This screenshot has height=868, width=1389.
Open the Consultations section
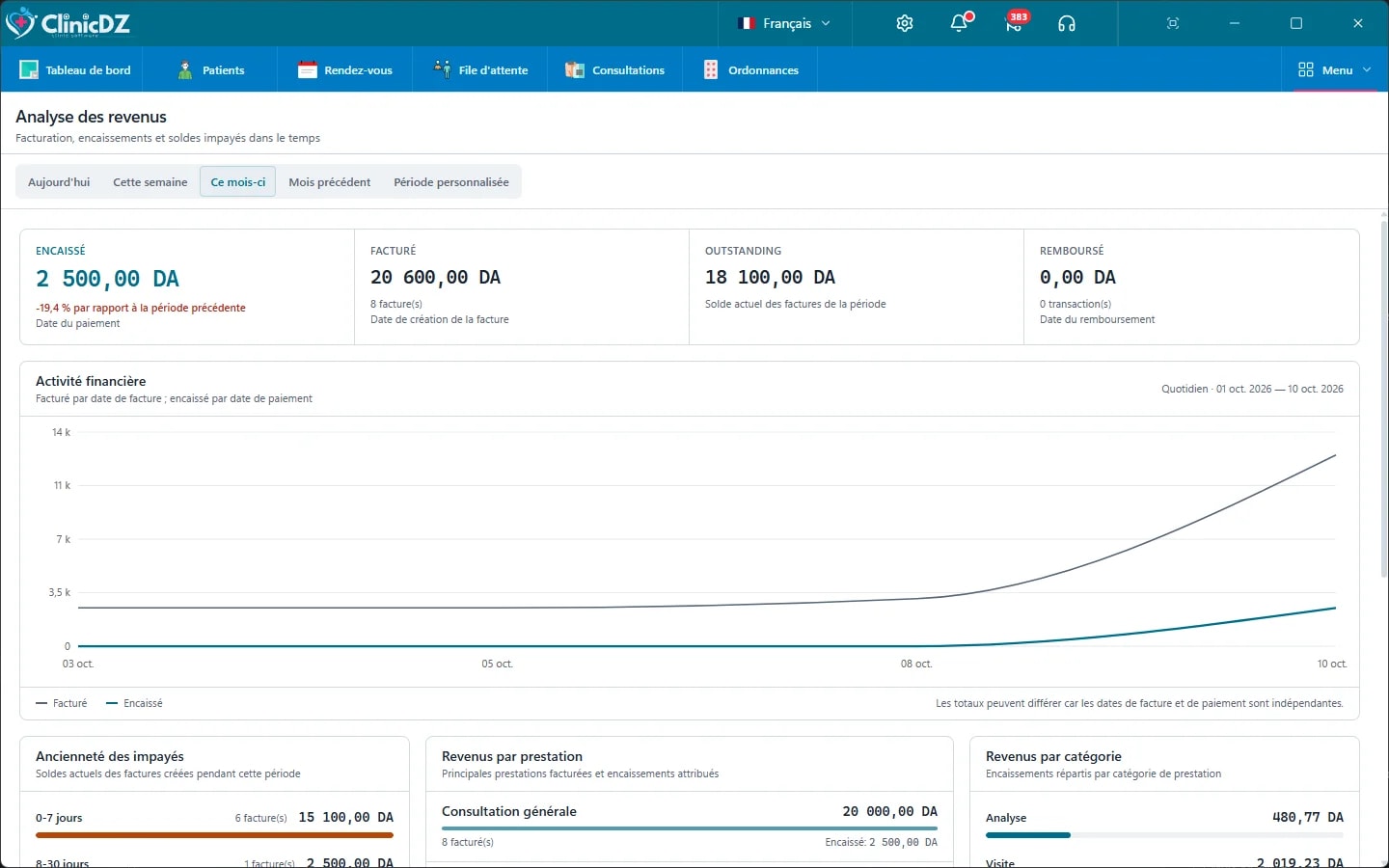[615, 69]
